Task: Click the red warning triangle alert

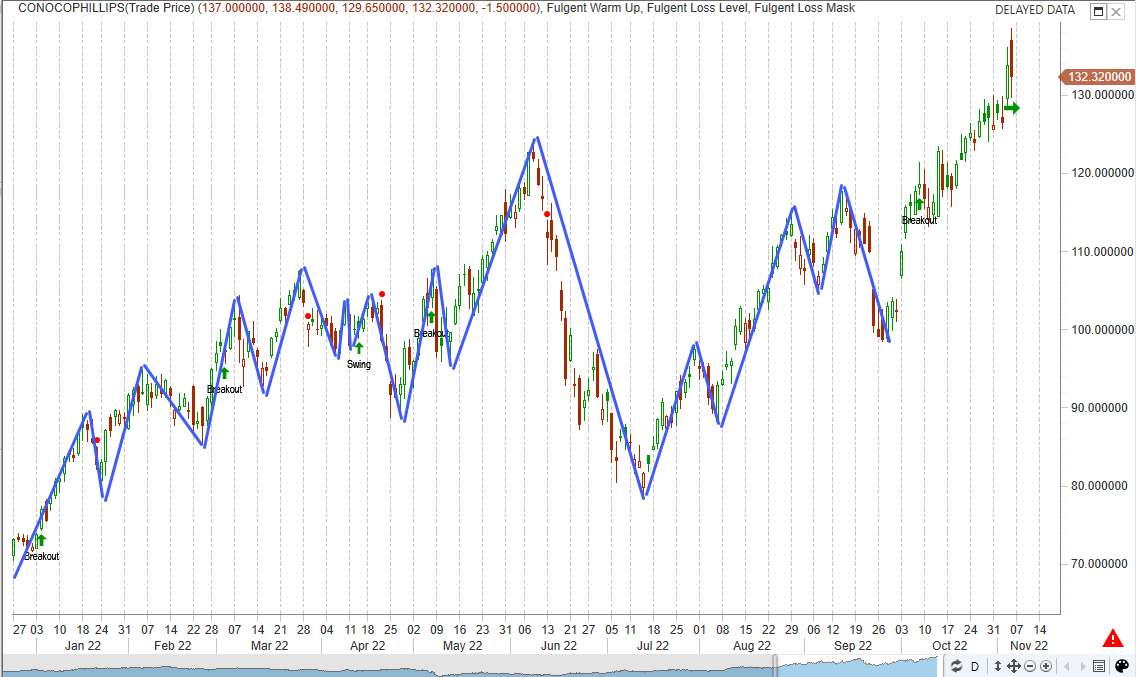Action: coord(1112,638)
